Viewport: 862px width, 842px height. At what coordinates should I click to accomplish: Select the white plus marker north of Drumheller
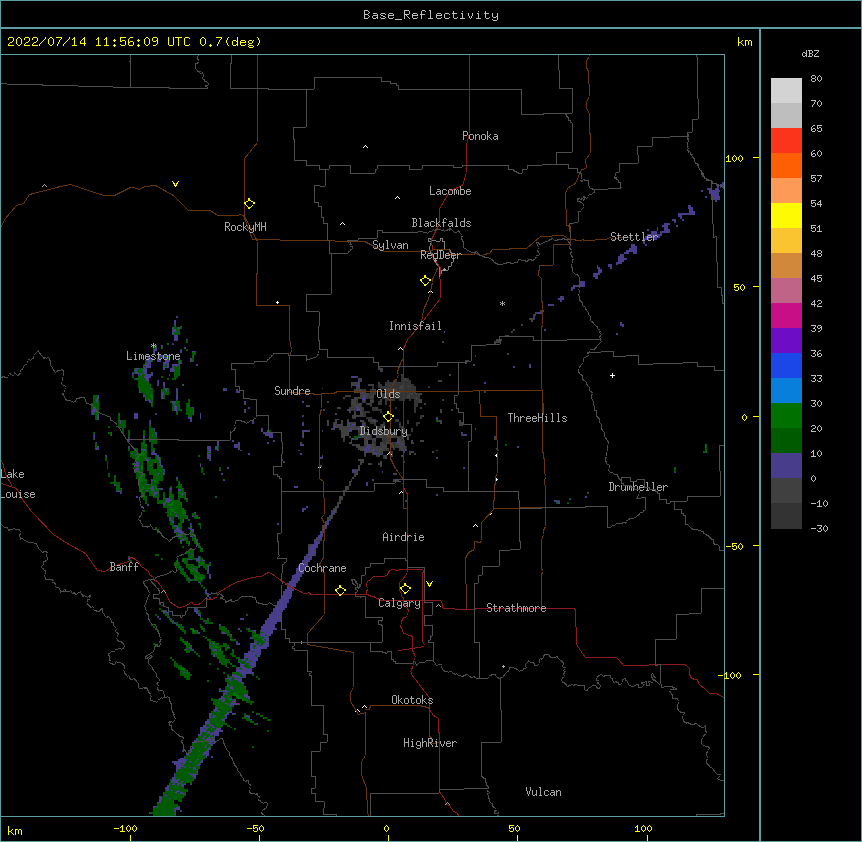point(612,375)
